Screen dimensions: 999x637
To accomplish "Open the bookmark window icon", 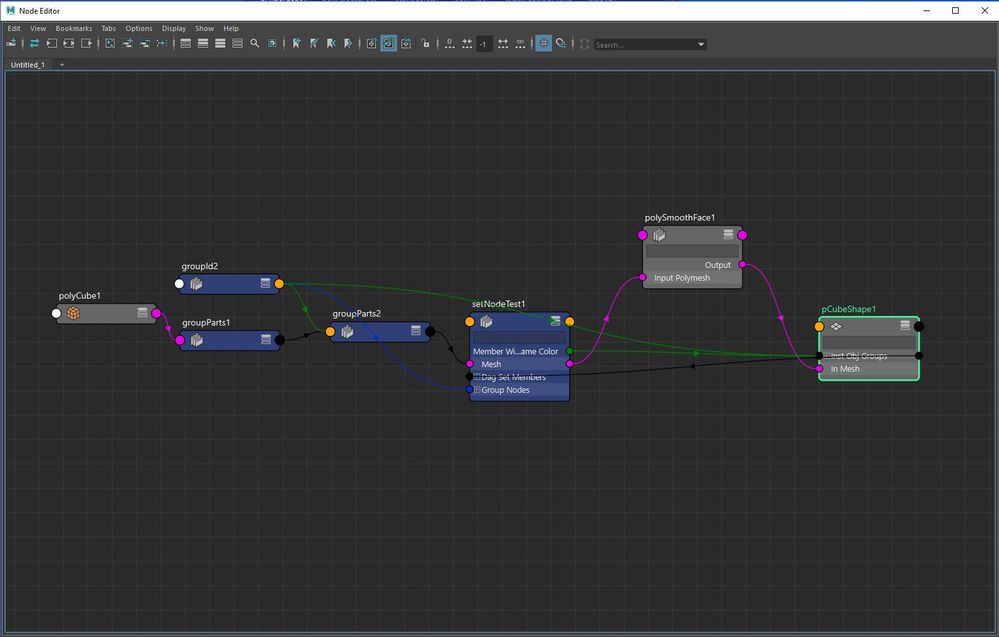I will tap(313, 43).
